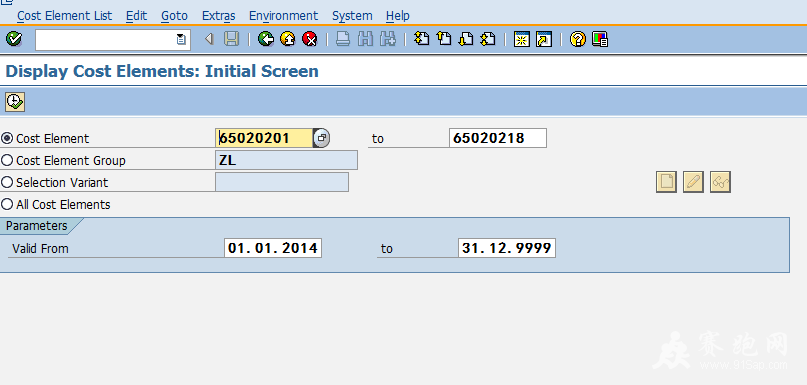Click the green Back arrow icon
Image resolution: width=807 pixels, height=385 pixels.
pos(266,39)
